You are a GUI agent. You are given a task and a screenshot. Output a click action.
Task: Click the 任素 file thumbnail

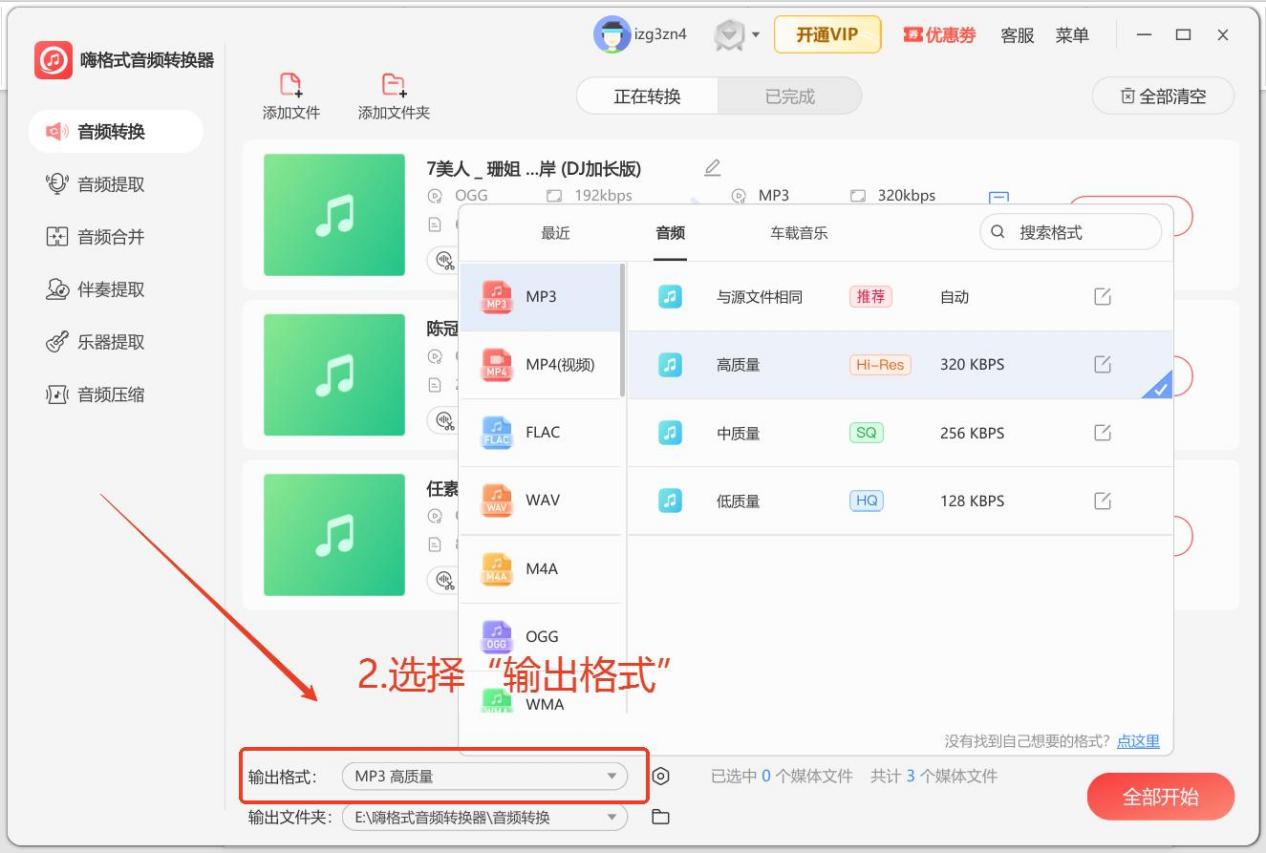[334, 535]
